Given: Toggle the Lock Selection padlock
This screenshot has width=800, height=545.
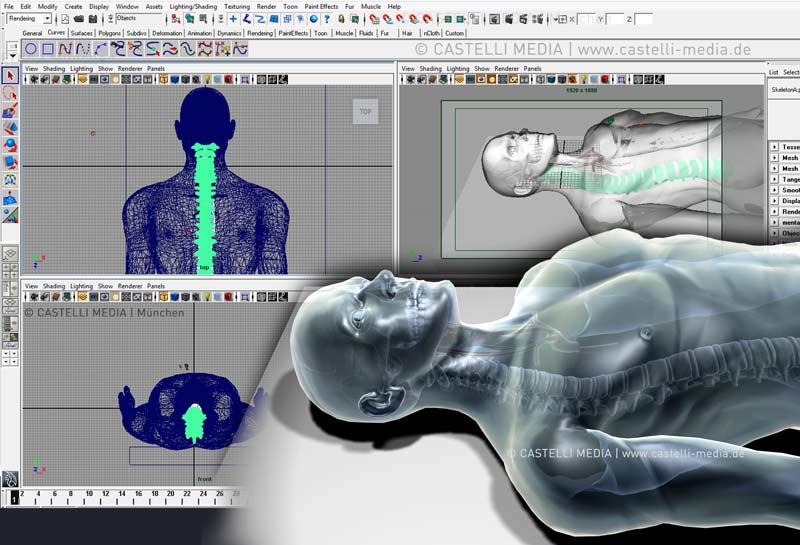Looking at the screenshot, I should (x=341, y=19).
